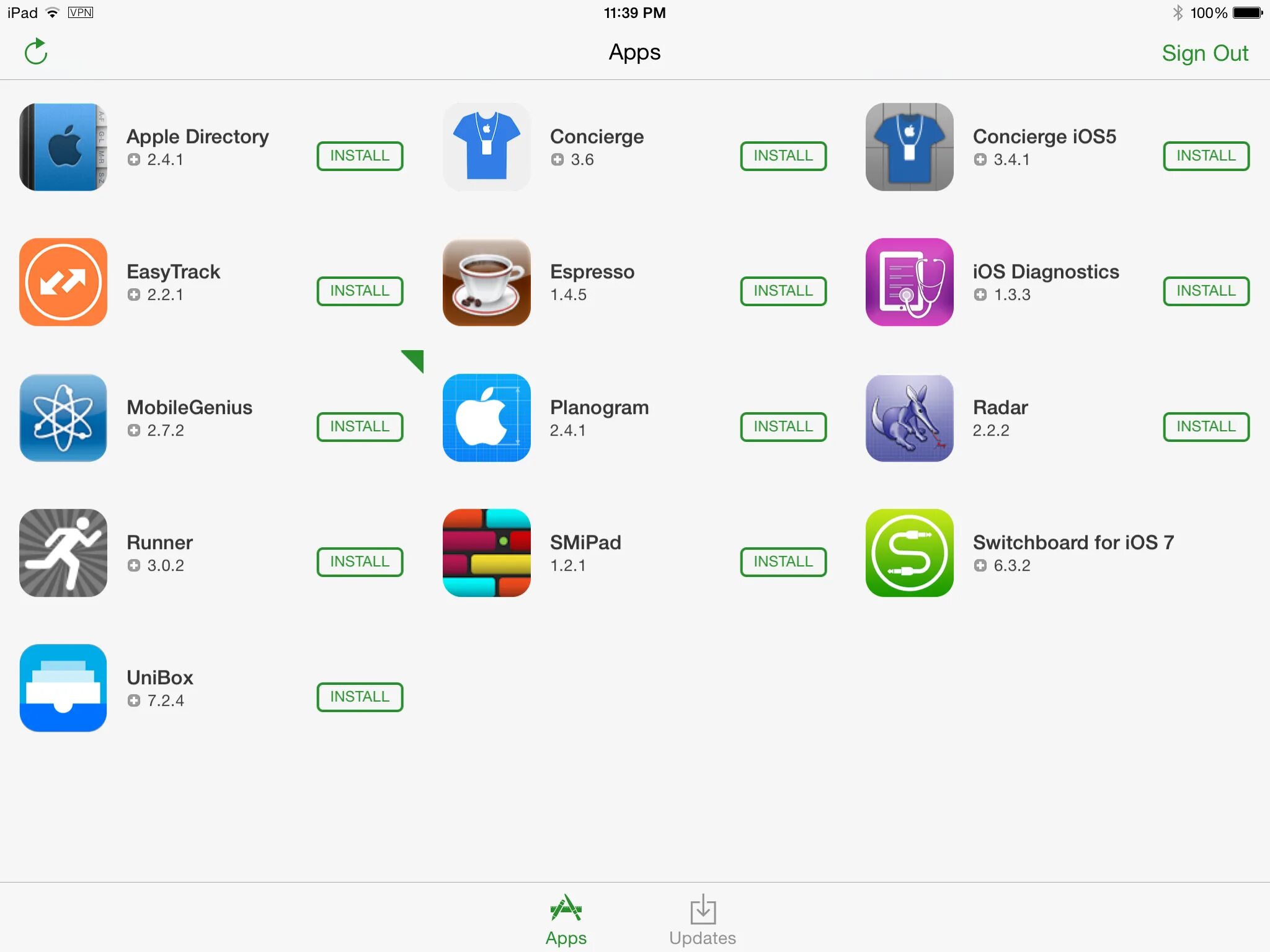
Task: Select the iOS Diagnostics stethoscope icon
Action: pos(910,282)
